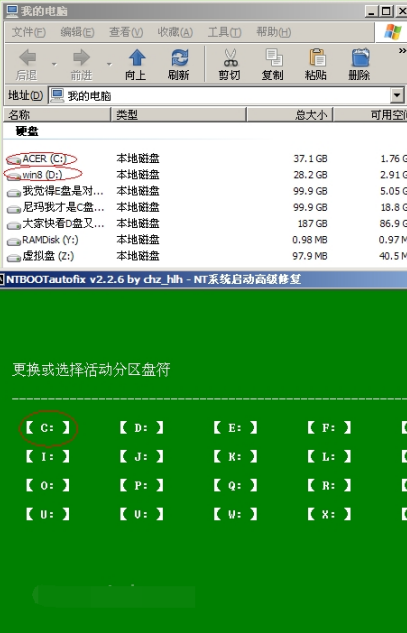This screenshot has height=633, width=407.
Task: Choose the 【R:】 partition option
Action: pos(329,485)
